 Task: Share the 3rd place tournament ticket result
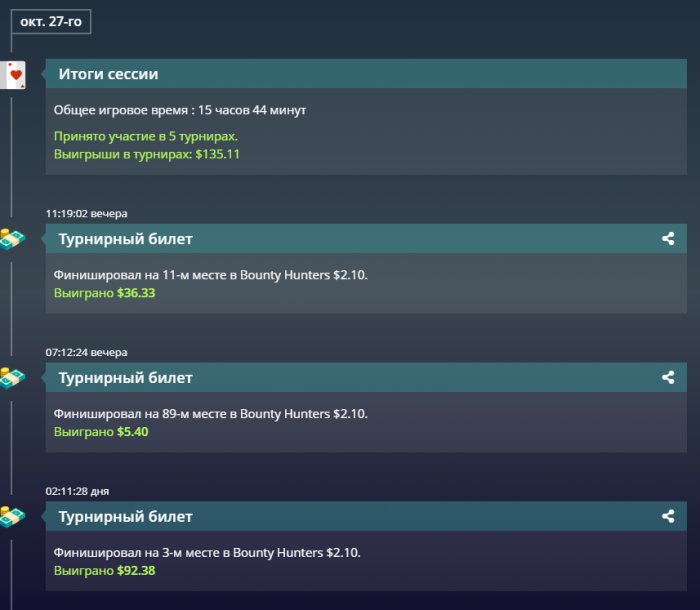(x=668, y=517)
